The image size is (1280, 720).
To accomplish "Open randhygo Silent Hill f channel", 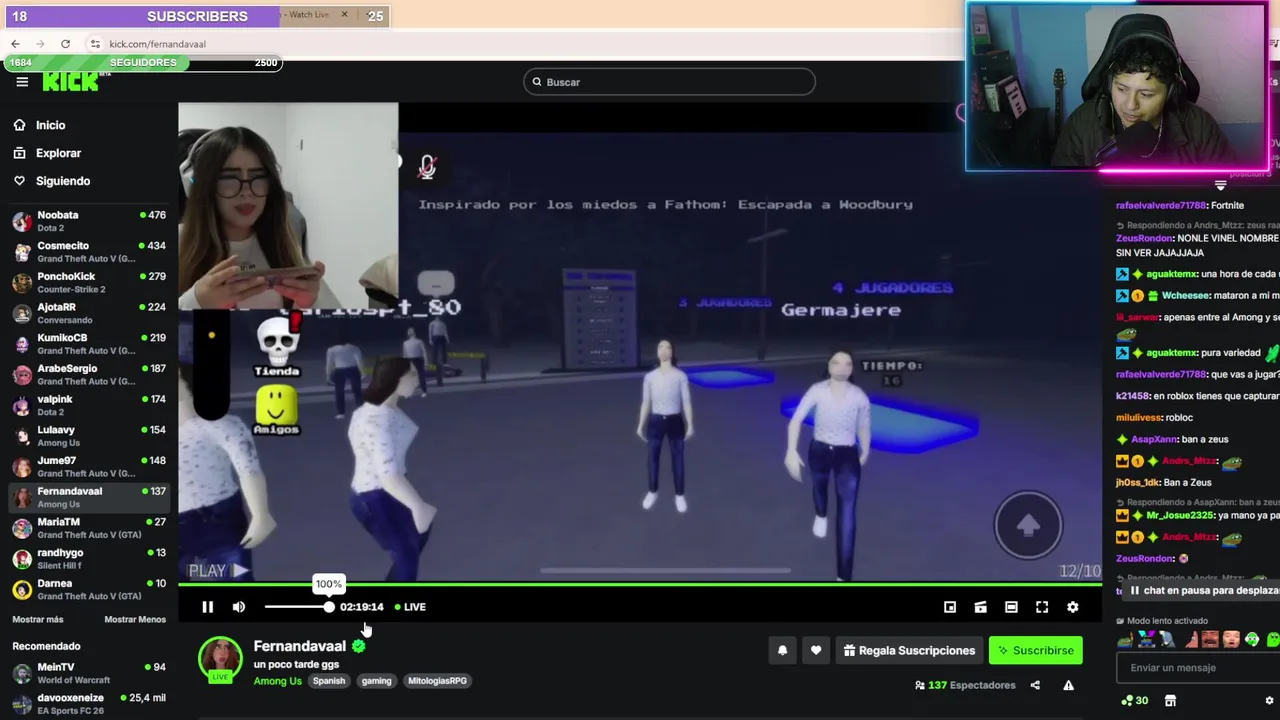I will pos(89,559).
